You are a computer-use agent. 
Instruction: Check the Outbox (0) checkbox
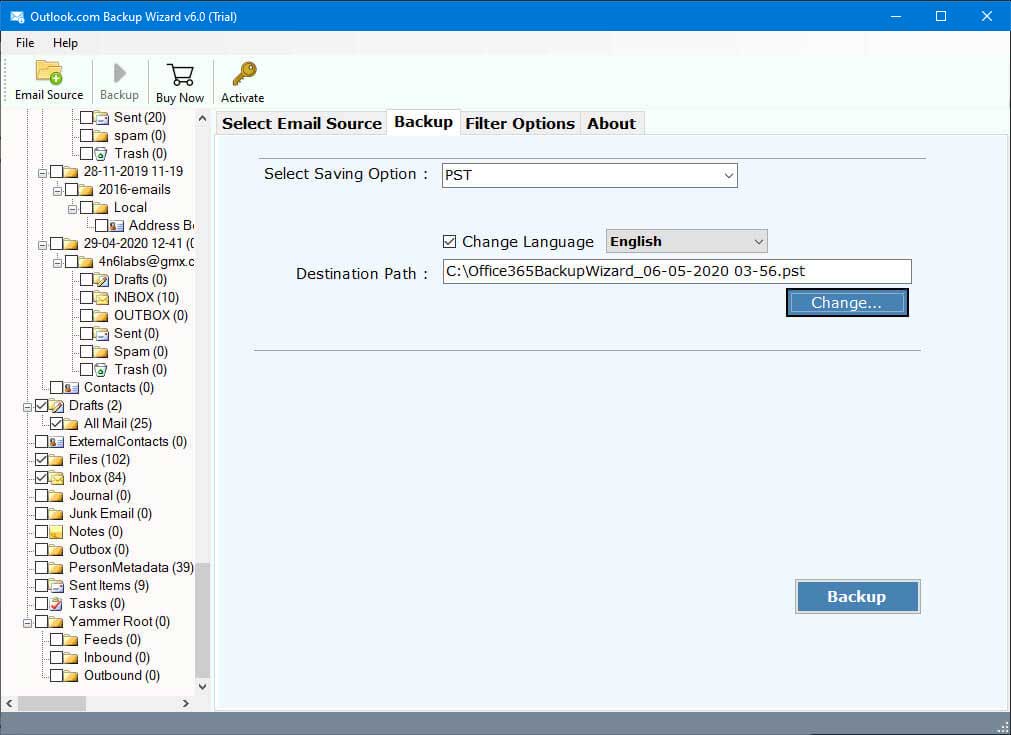(x=41, y=550)
